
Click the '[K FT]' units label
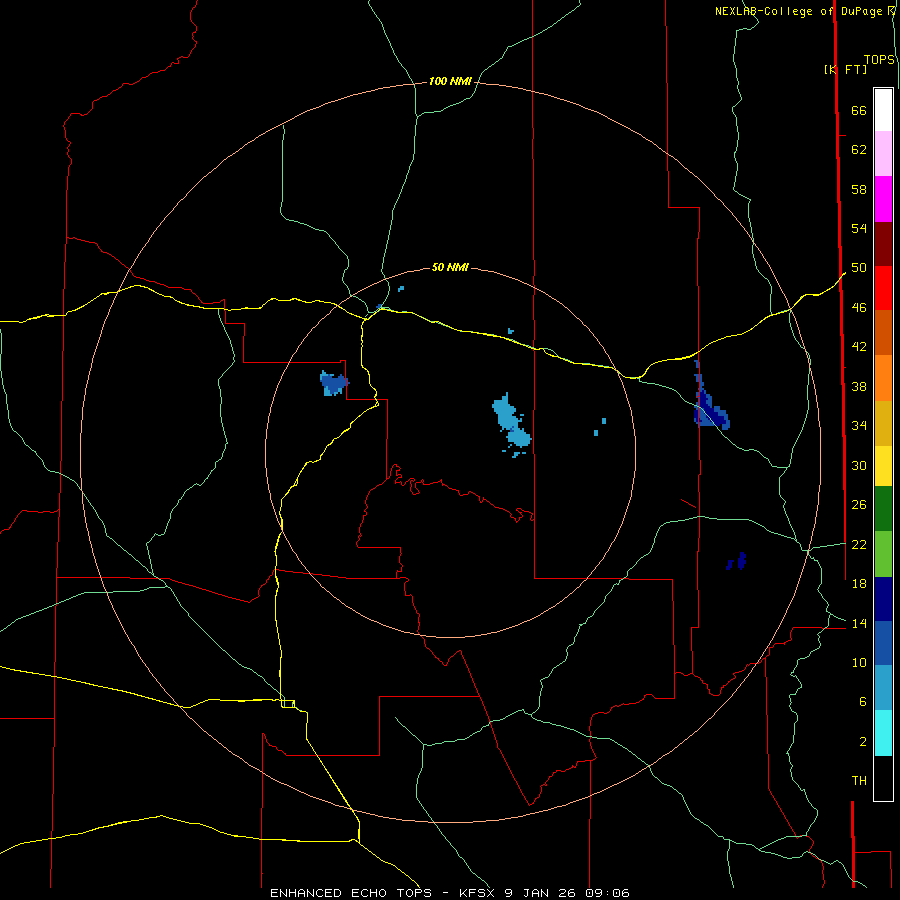(845, 69)
